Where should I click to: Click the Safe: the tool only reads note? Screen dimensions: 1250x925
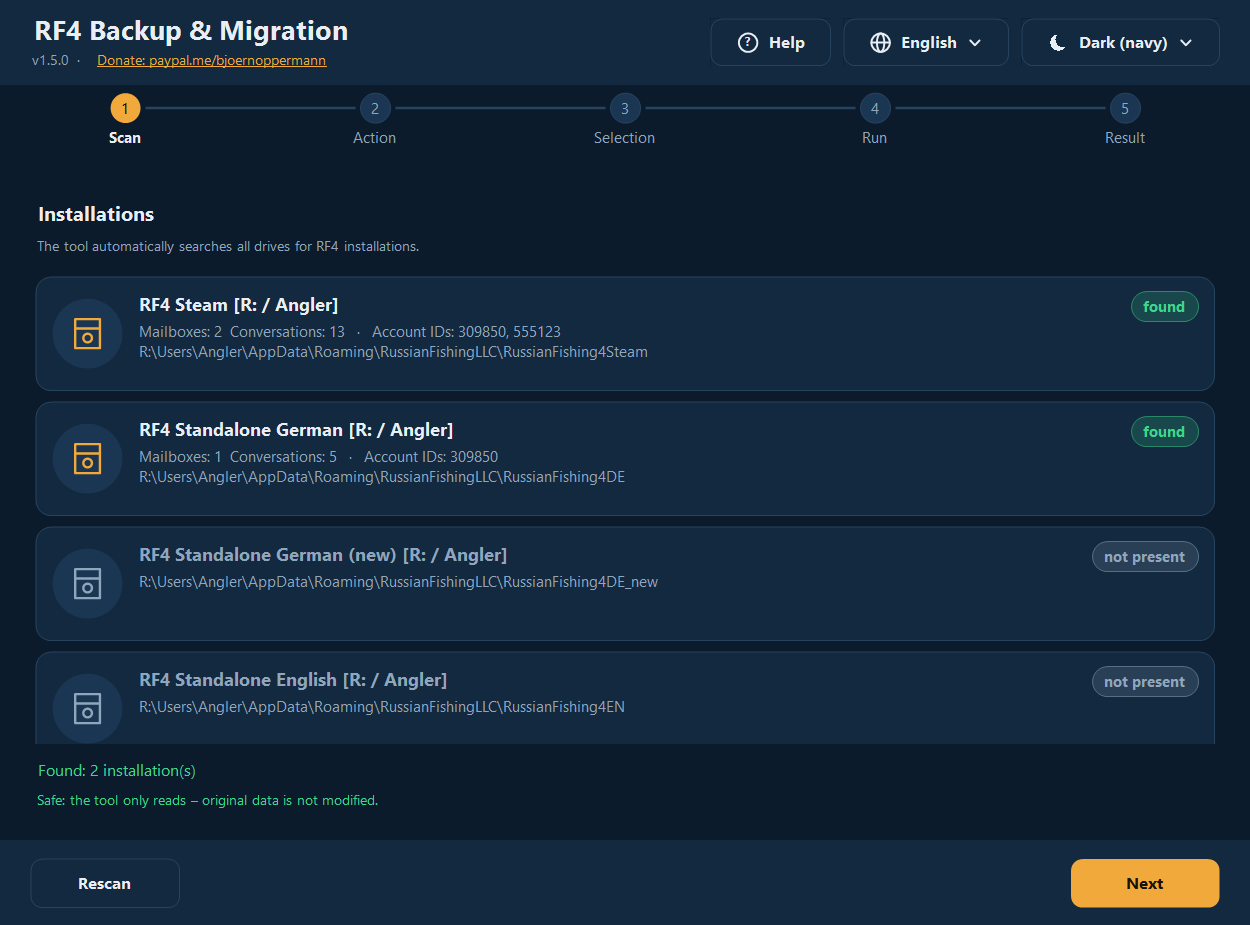pos(208,800)
